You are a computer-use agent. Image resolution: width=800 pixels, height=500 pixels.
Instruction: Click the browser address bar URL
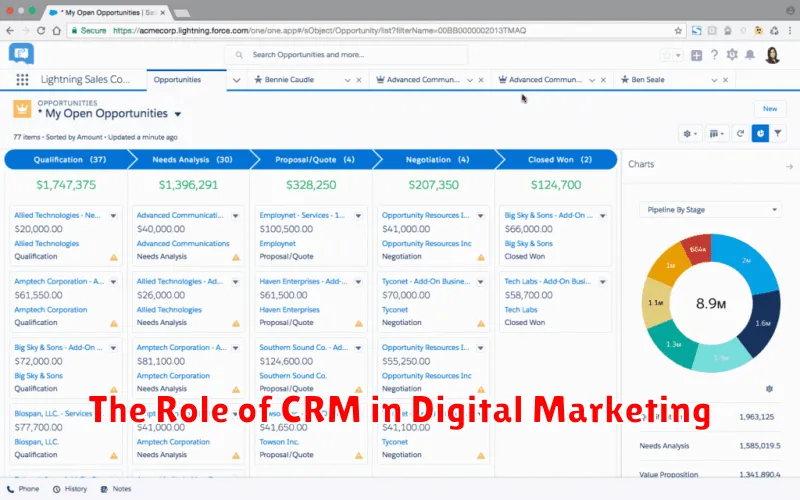click(x=319, y=31)
